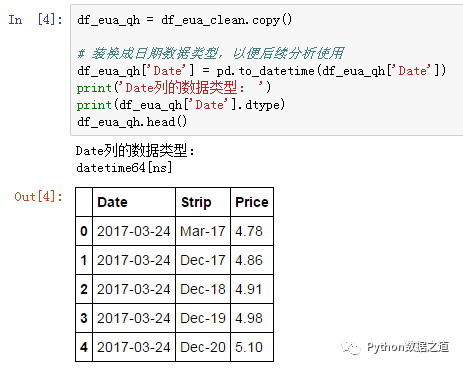
Task: Click row index 0 in the table
Action: [x=84, y=231]
